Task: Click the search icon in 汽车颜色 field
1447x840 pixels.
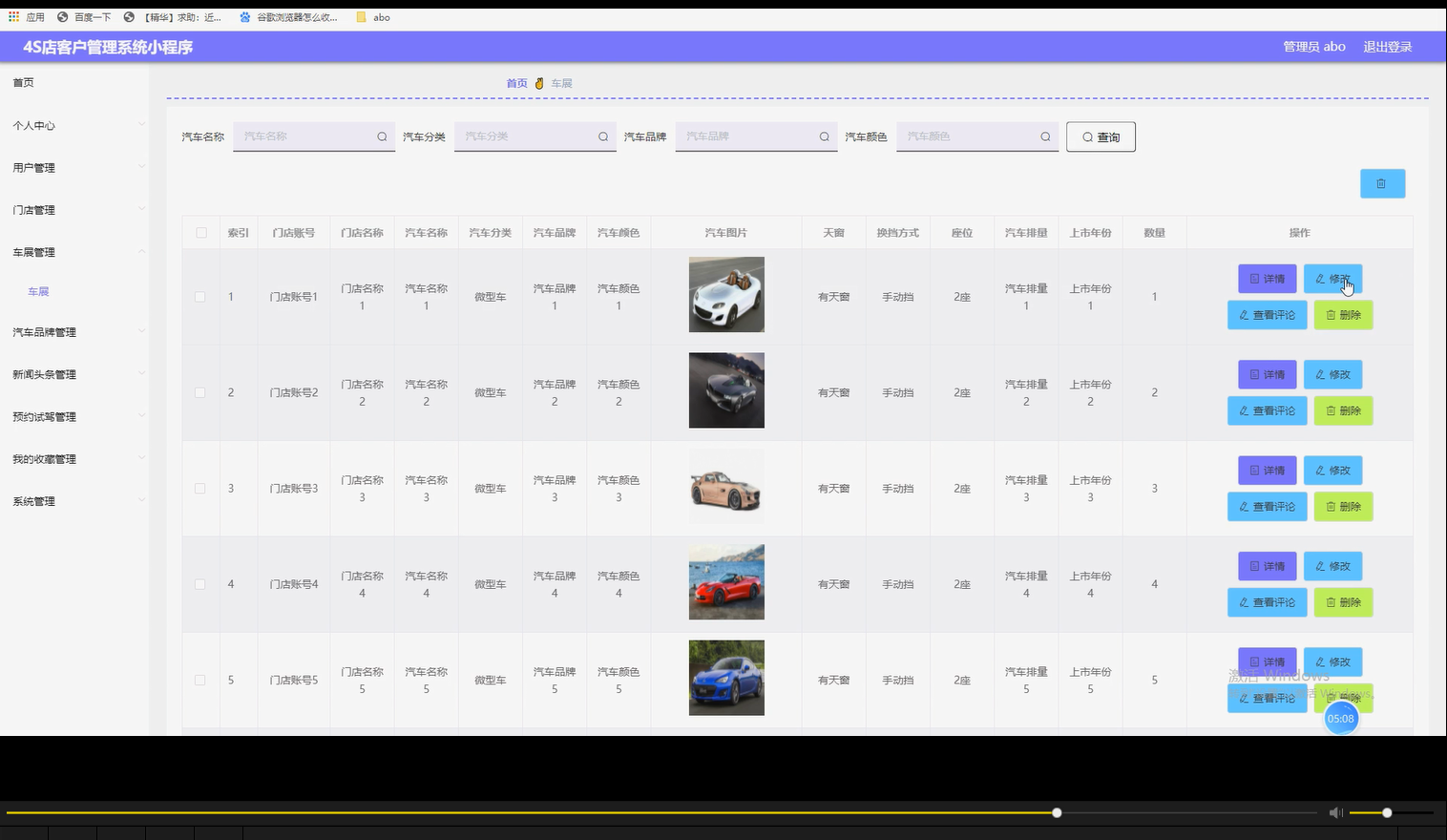Action: tap(1045, 136)
